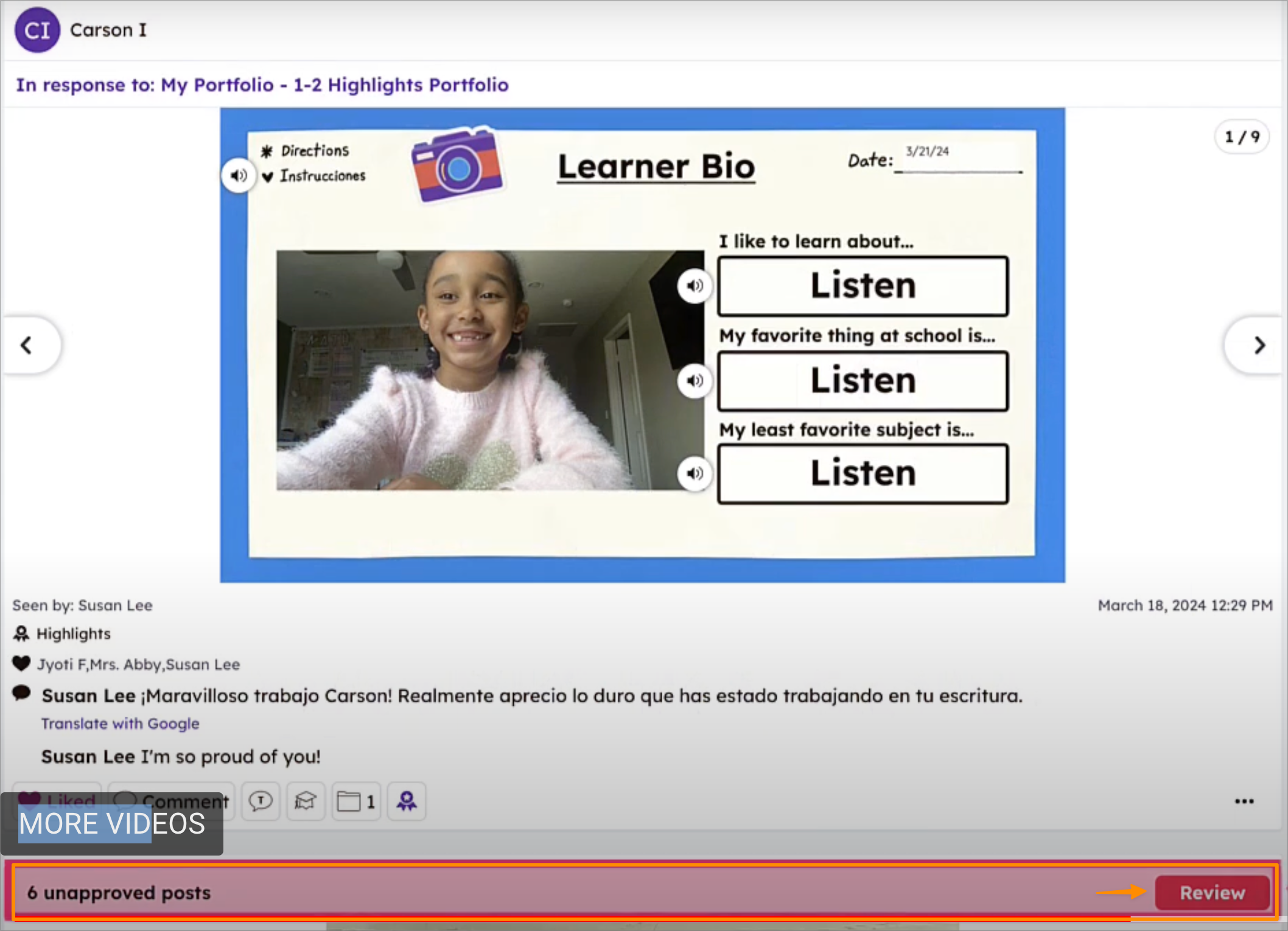Select 'Translate with Google' link

click(120, 724)
